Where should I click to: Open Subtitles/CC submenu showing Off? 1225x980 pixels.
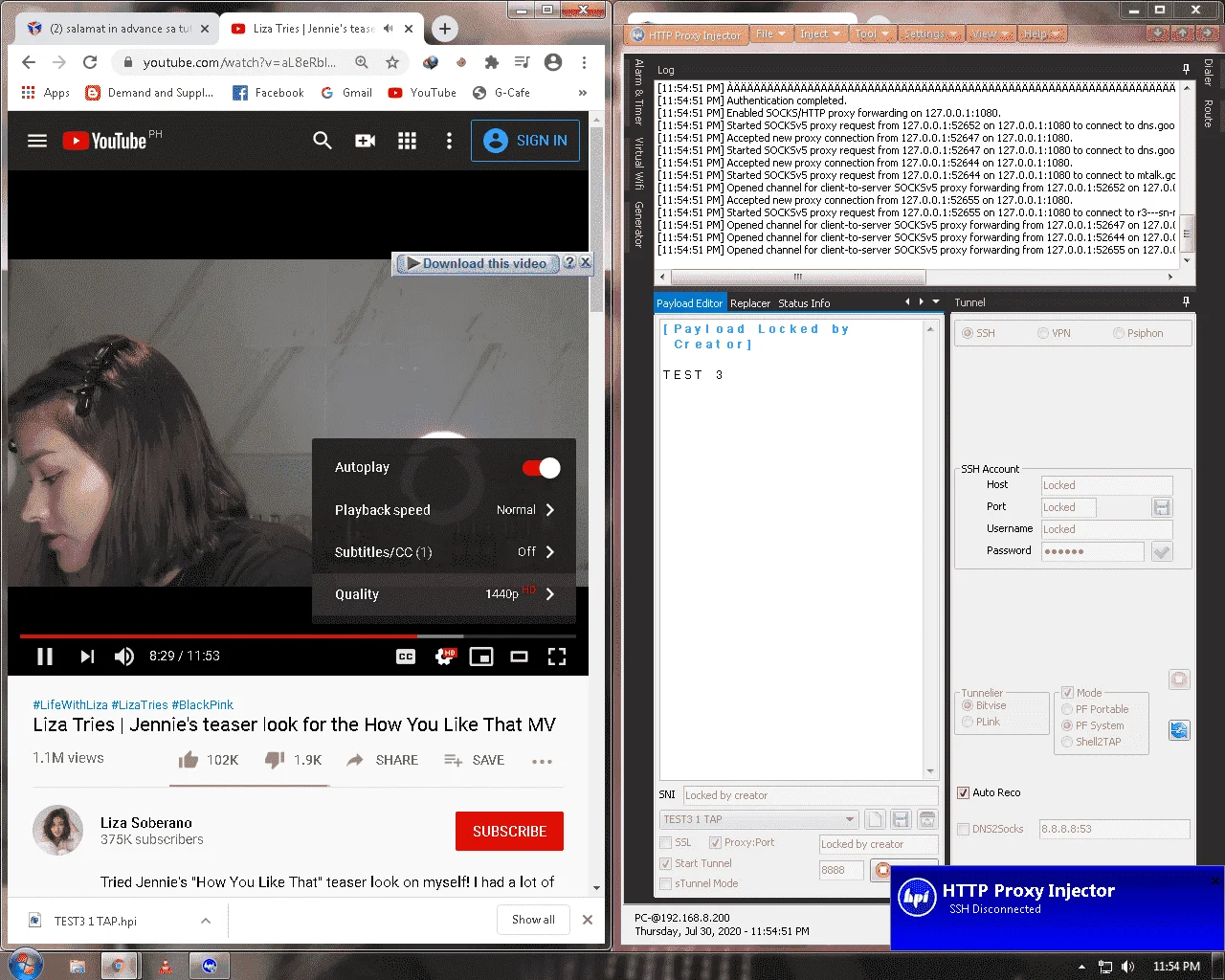[444, 552]
